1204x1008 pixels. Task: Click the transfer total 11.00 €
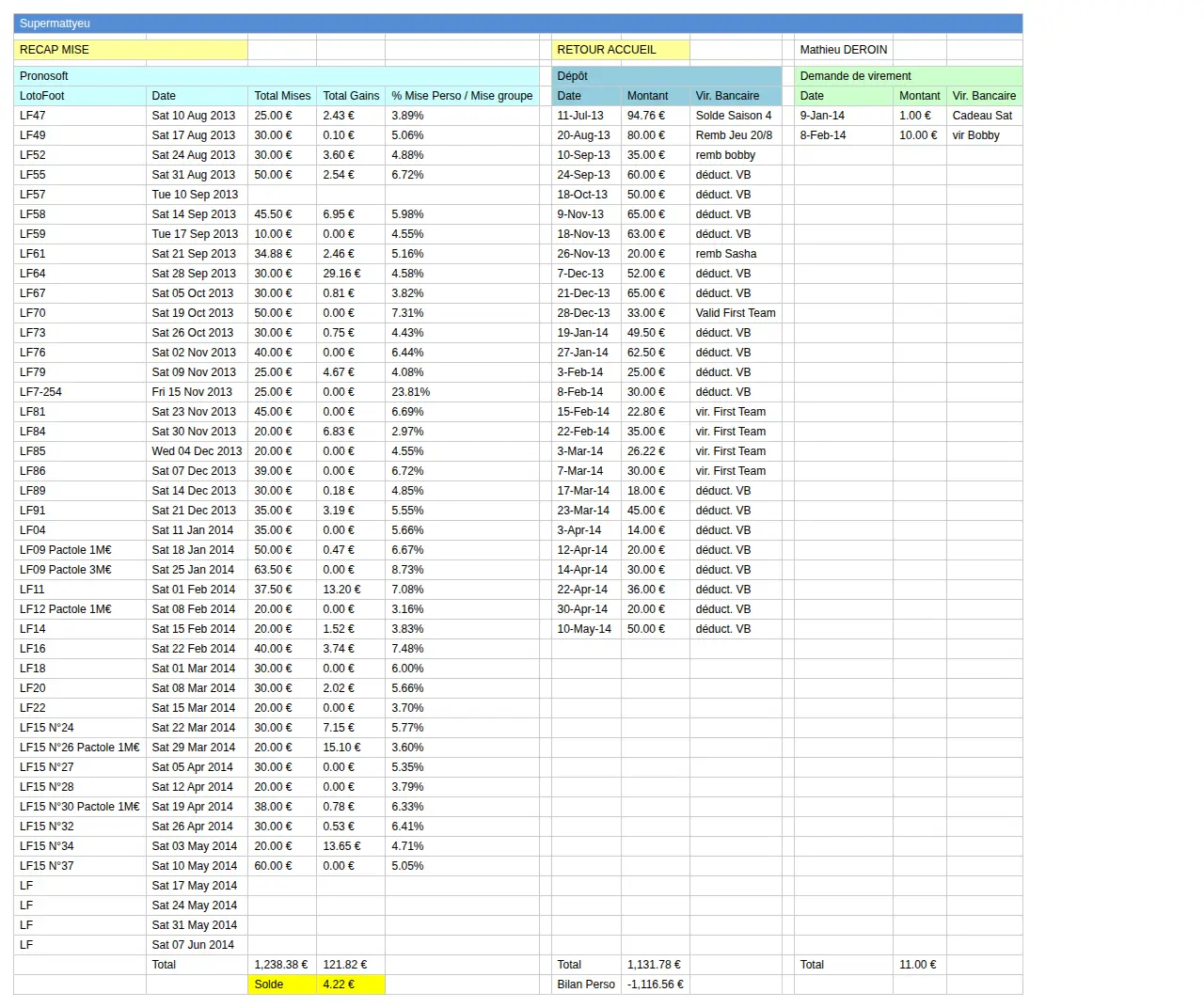tap(920, 965)
